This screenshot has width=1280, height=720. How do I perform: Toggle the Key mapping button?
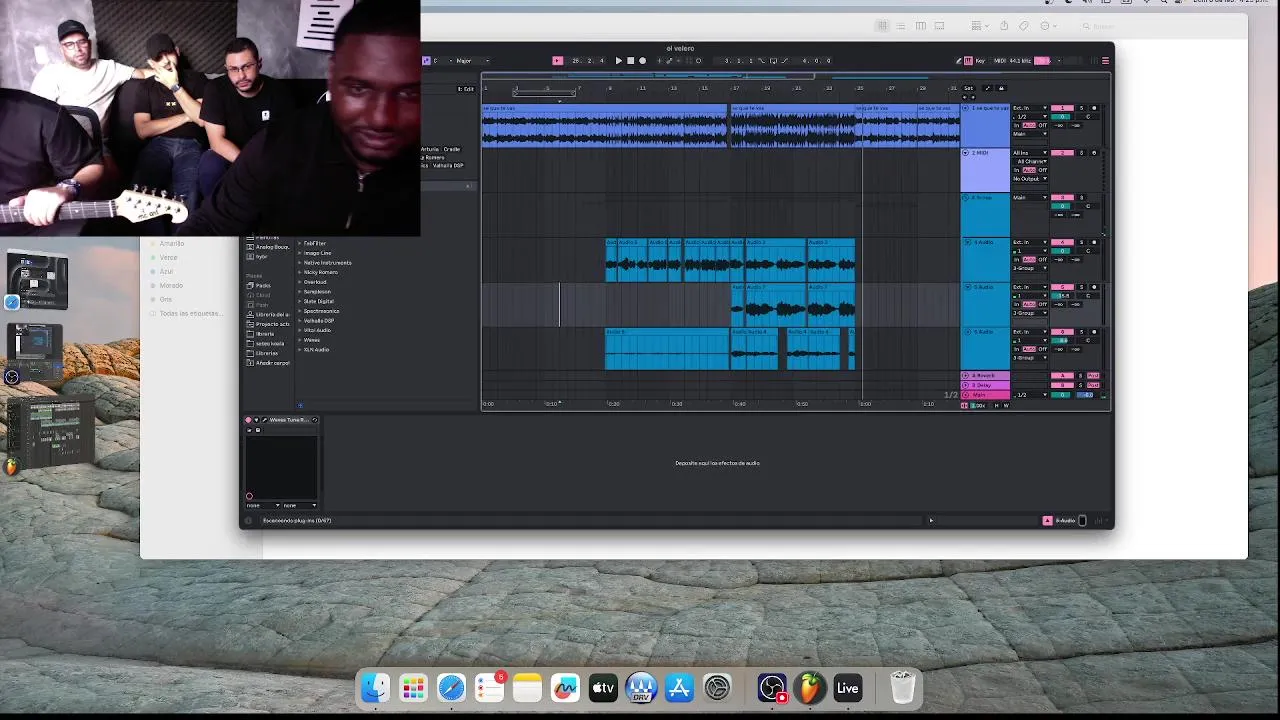coord(979,61)
